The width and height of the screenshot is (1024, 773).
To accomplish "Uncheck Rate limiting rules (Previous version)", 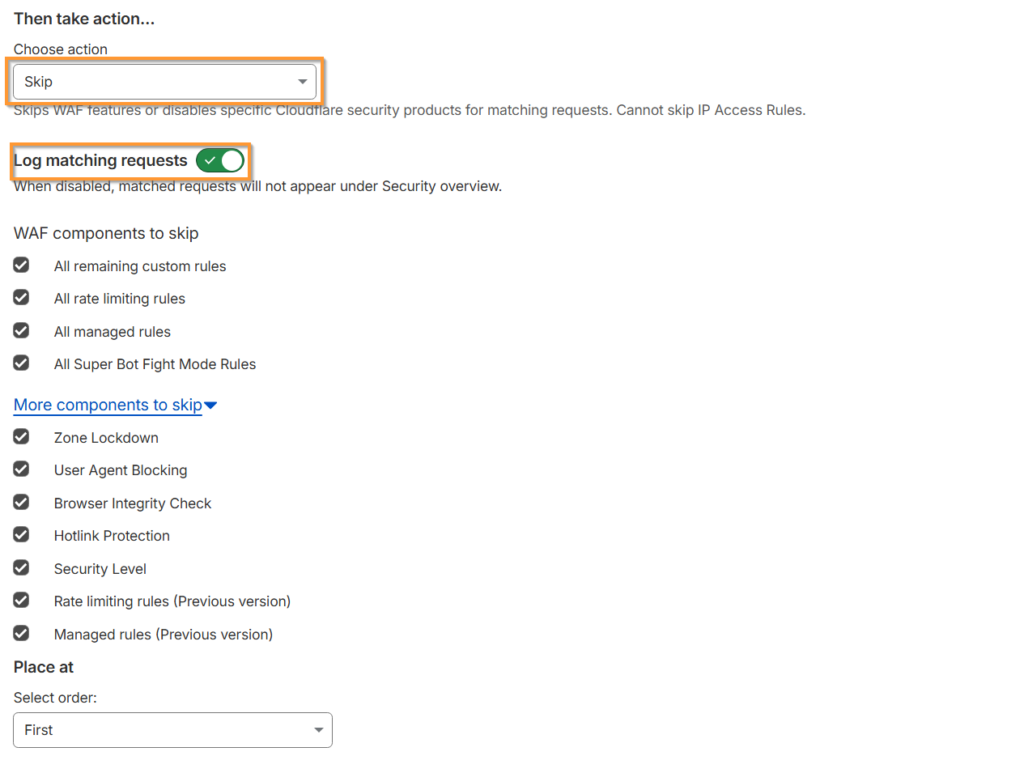I will click(21, 600).
